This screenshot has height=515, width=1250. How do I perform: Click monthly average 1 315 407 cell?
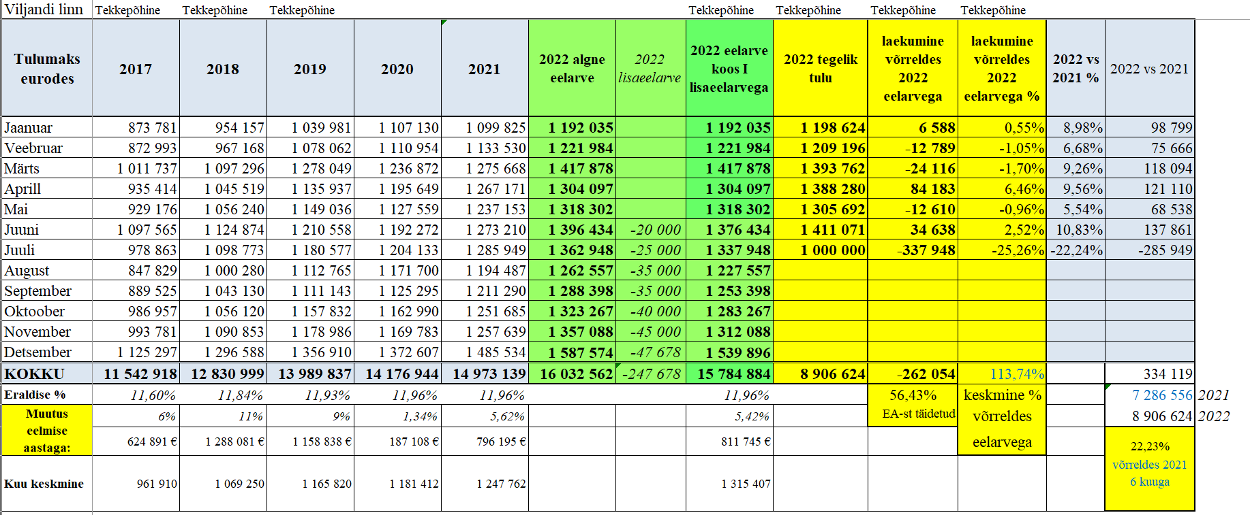pyautogui.click(x=729, y=484)
